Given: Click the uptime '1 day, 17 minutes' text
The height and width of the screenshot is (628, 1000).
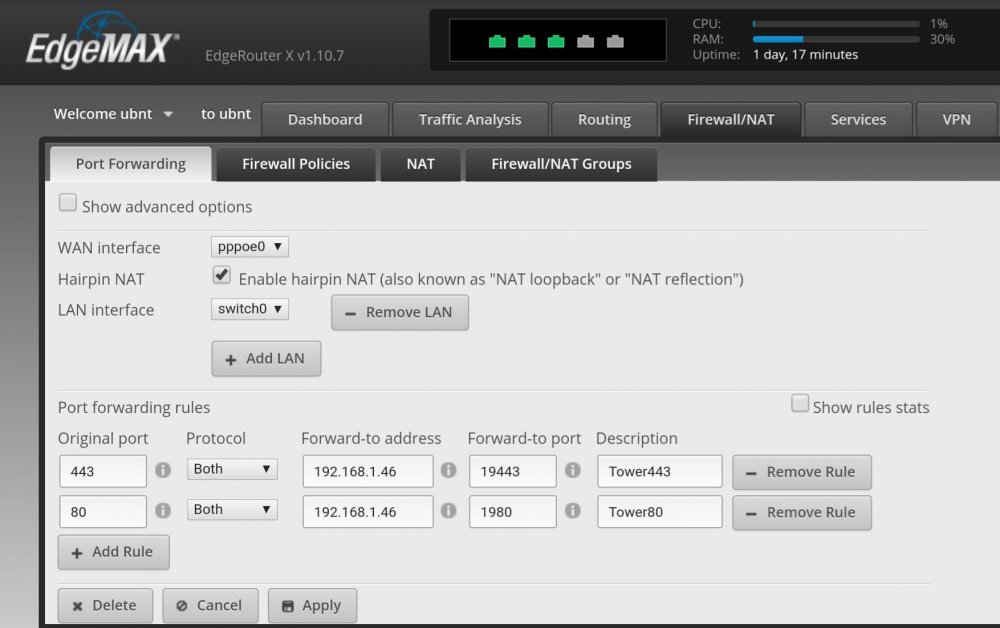Looking at the screenshot, I should [805, 55].
